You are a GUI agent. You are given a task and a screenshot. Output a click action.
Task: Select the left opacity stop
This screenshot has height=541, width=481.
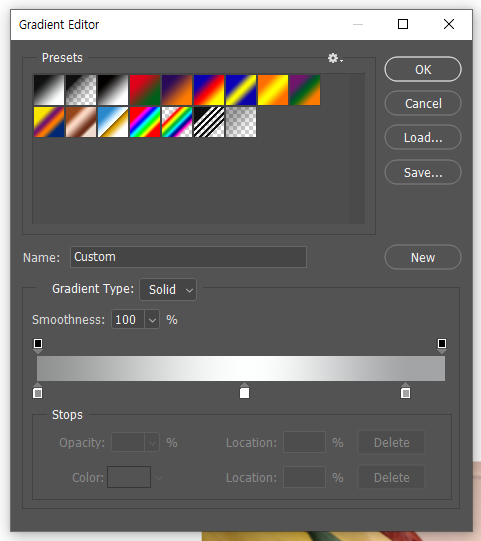38,345
